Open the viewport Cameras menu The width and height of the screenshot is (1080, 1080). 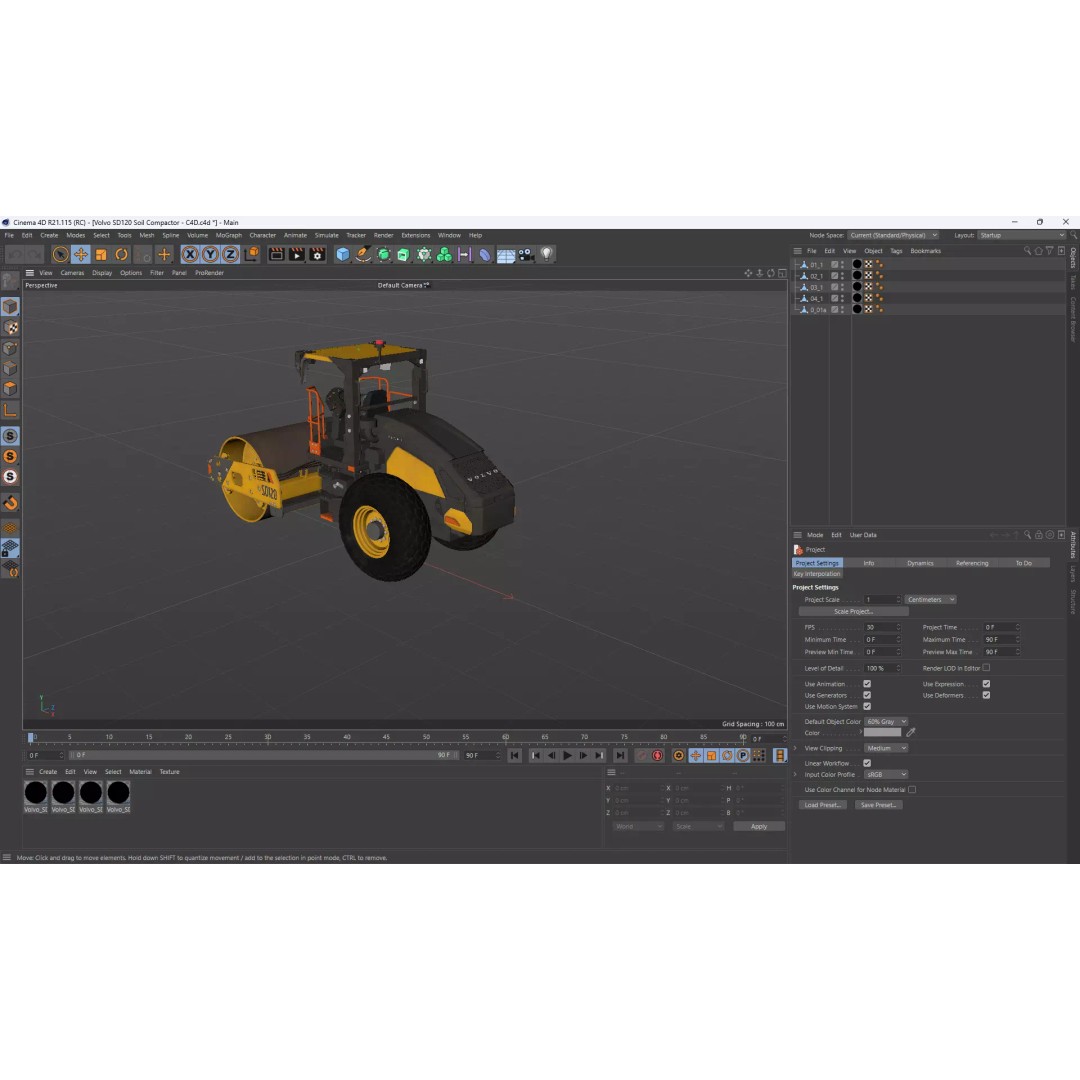(x=72, y=273)
